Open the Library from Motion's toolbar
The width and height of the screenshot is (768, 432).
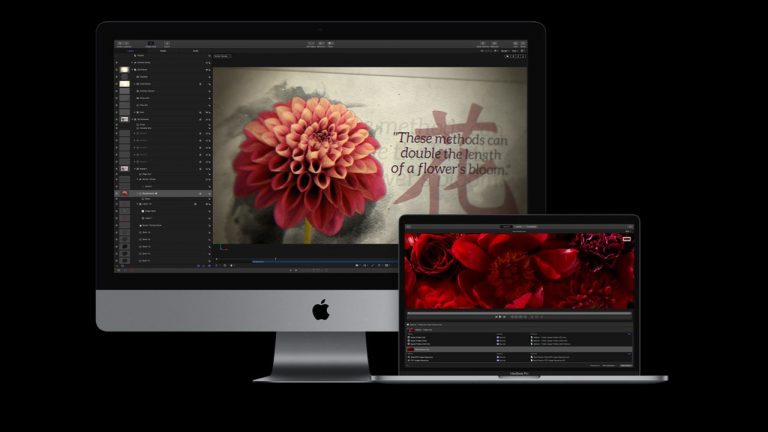[x=120, y=44]
